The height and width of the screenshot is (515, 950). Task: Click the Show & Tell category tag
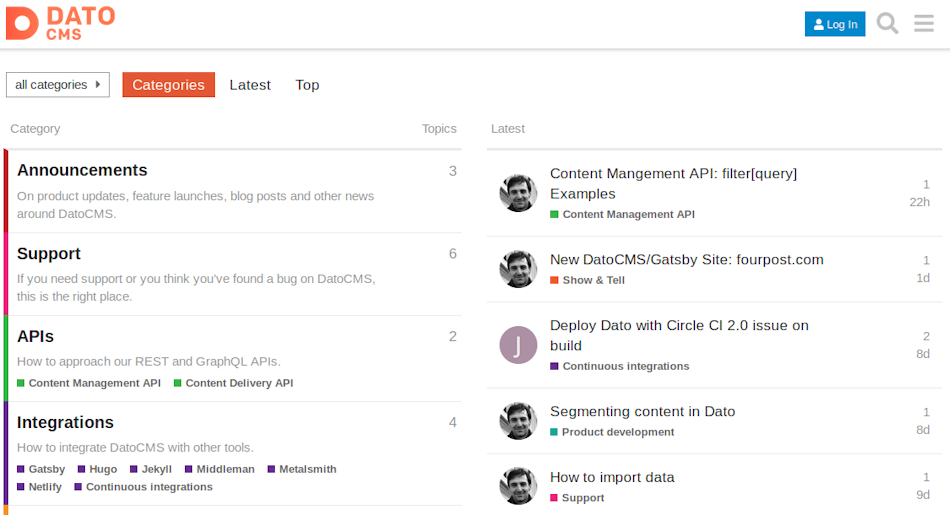click(587, 280)
